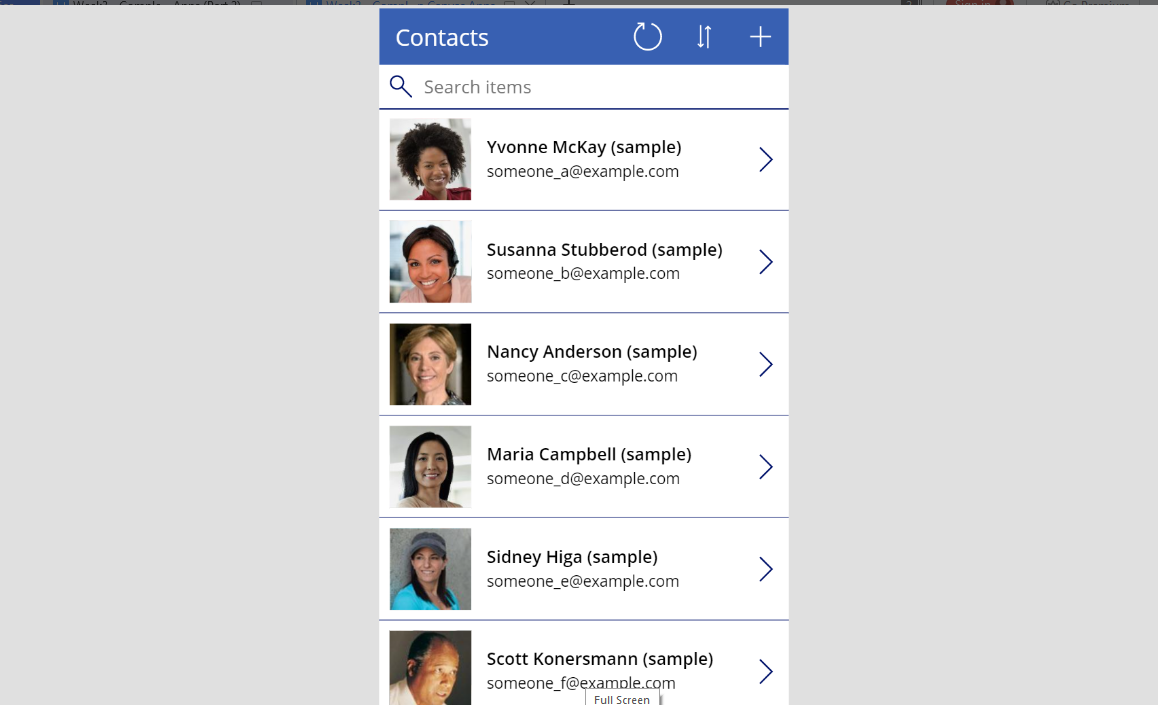1158x705 pixels.
Task: Click Scott Konersmann's profile photo
Action: (x=430, y=667)
